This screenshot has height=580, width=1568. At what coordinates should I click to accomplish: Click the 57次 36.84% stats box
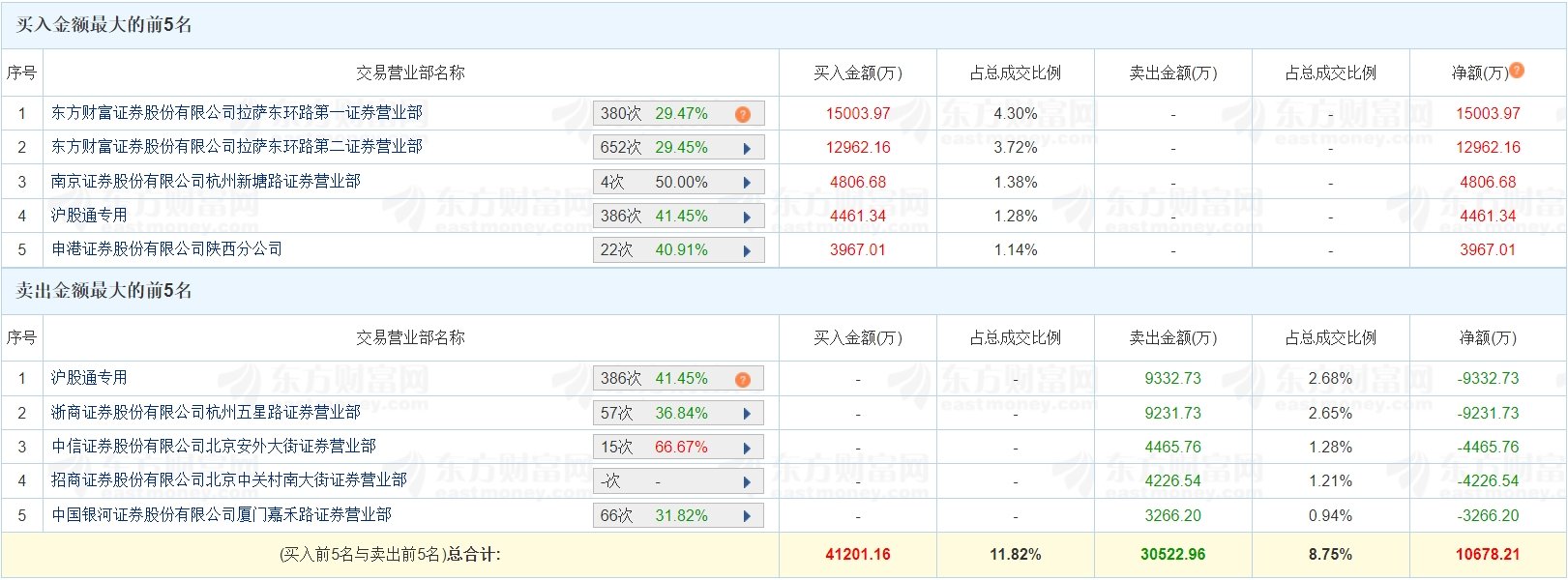pyautogui.click(x=678, y=414)
